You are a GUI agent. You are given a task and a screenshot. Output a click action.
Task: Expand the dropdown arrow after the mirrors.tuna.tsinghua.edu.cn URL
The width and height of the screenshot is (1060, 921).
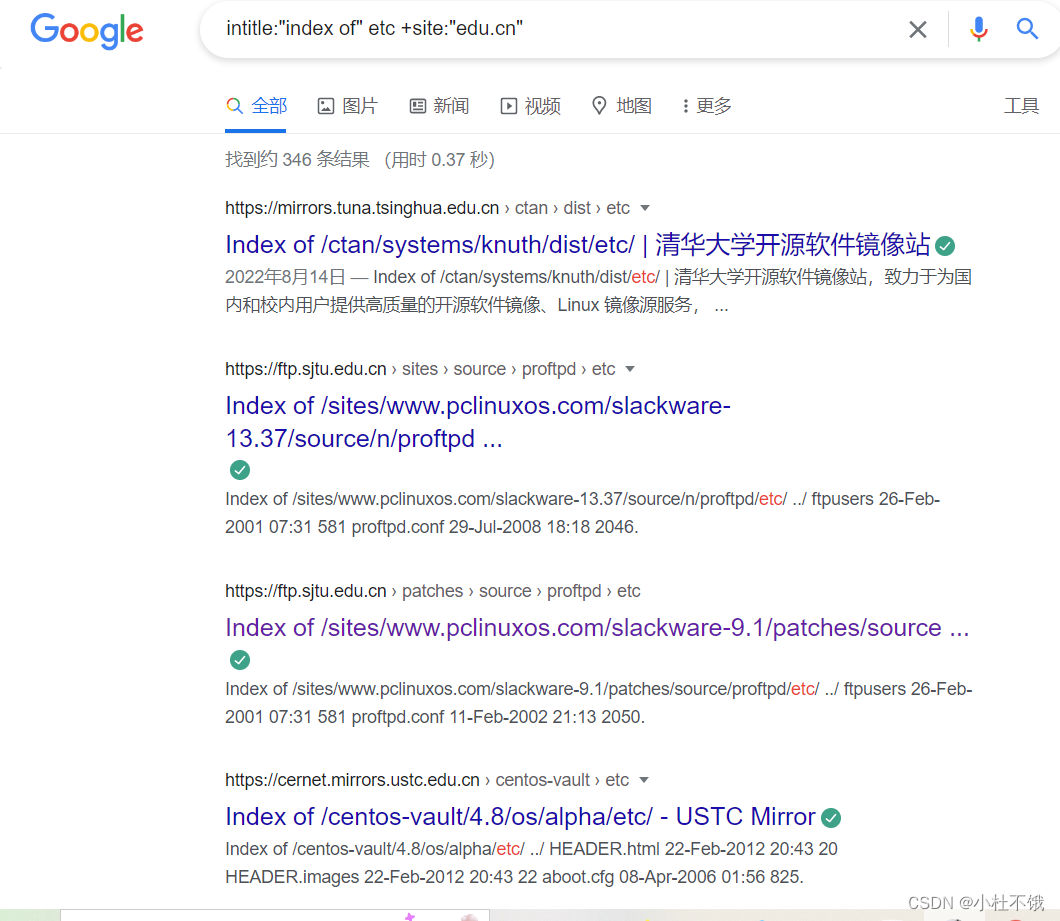[645, 208]
